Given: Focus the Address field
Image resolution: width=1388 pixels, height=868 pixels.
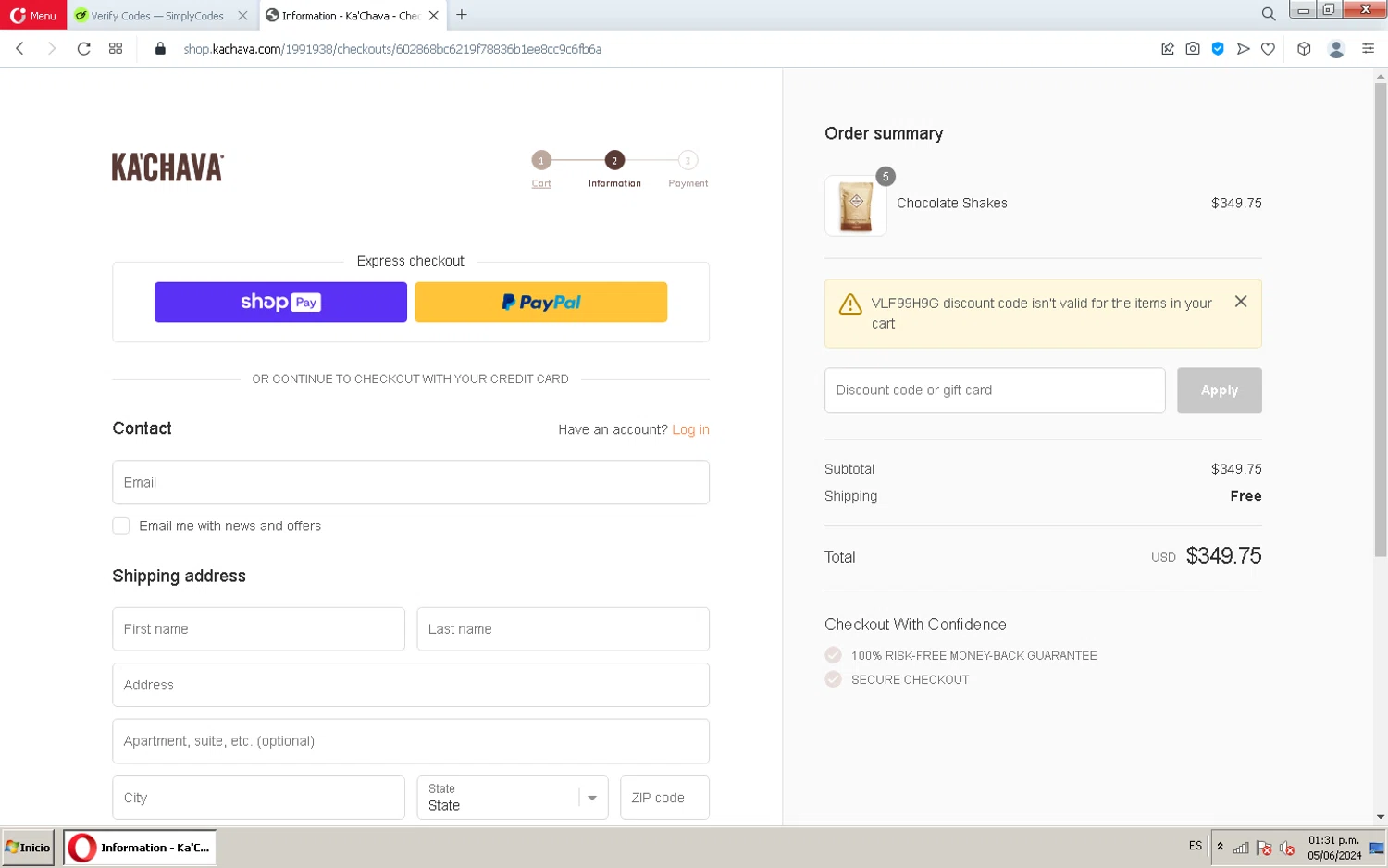Looking at the screenshot, I should tap(411, 685).
